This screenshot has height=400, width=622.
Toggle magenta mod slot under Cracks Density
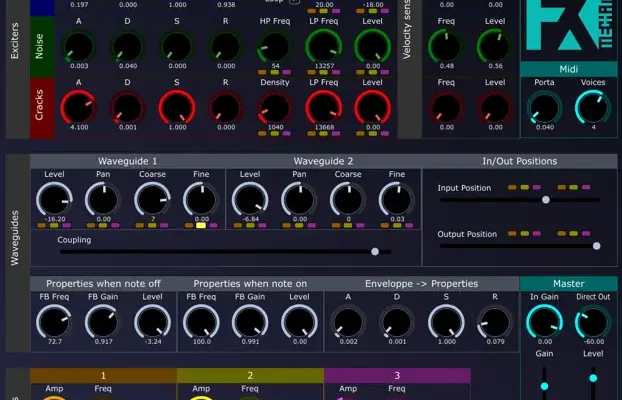click(287, 133)
